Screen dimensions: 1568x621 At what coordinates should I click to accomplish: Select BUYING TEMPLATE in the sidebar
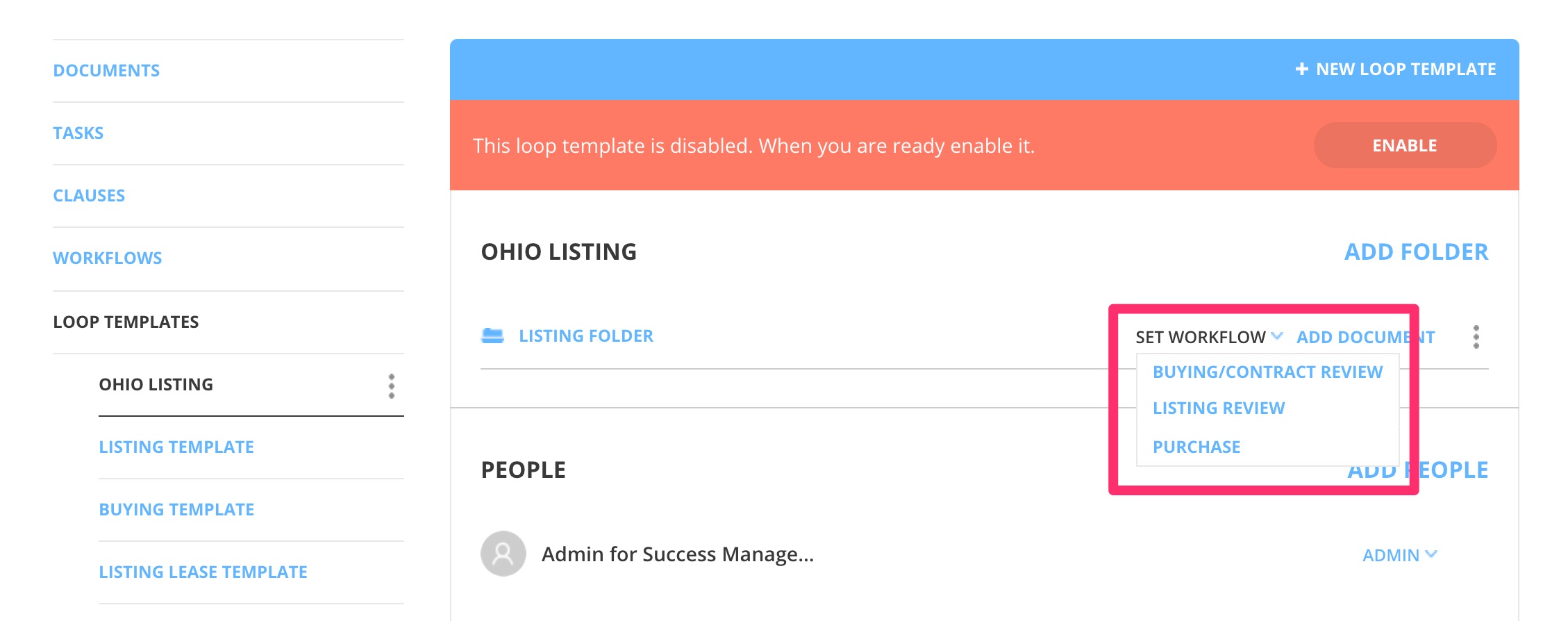pyautogui.click(x=176, y=509)
